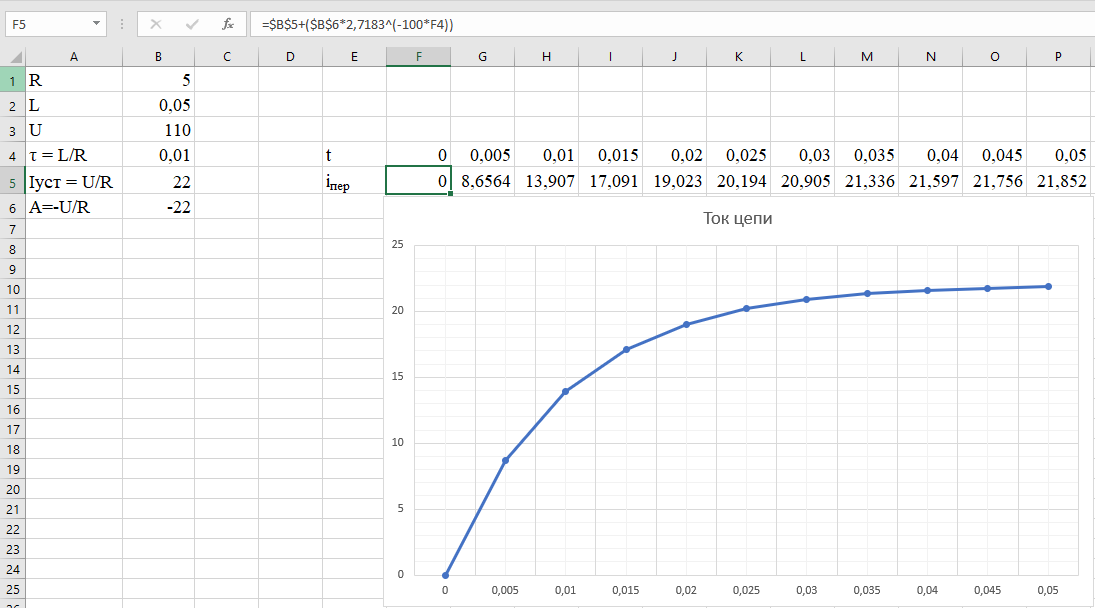1095x608 pixels.
Task: Select row 12 header
Action: pyautogui.click(x=12, y=329)
